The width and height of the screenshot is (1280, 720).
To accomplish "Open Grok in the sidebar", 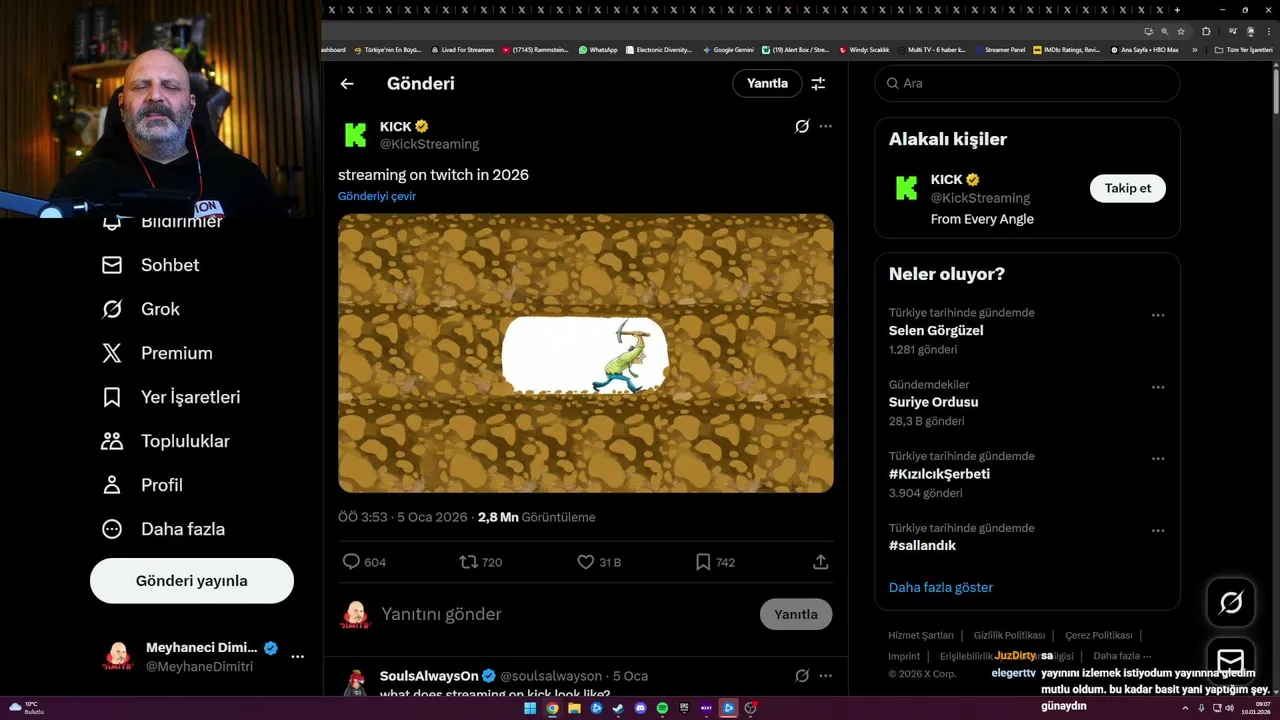I will pyautogui.click(x=140, y=309).
